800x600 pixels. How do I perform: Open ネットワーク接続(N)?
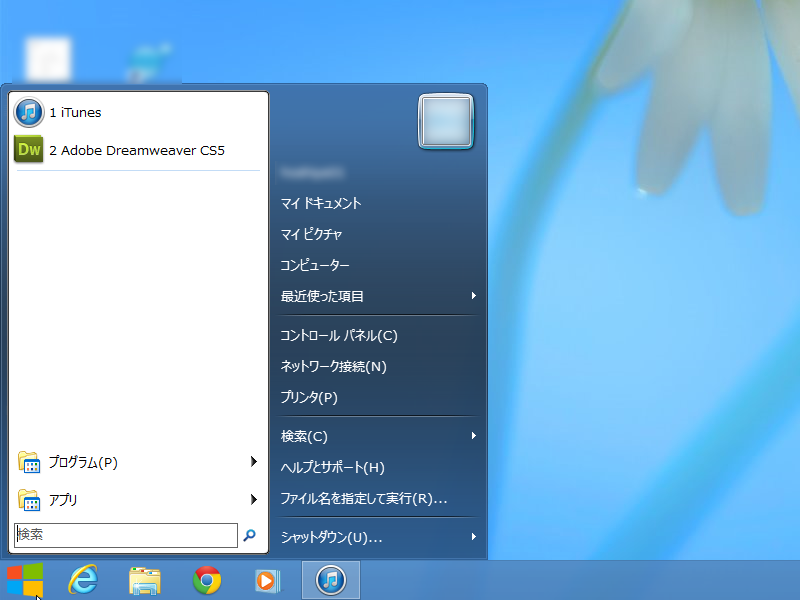click(333, 366)
